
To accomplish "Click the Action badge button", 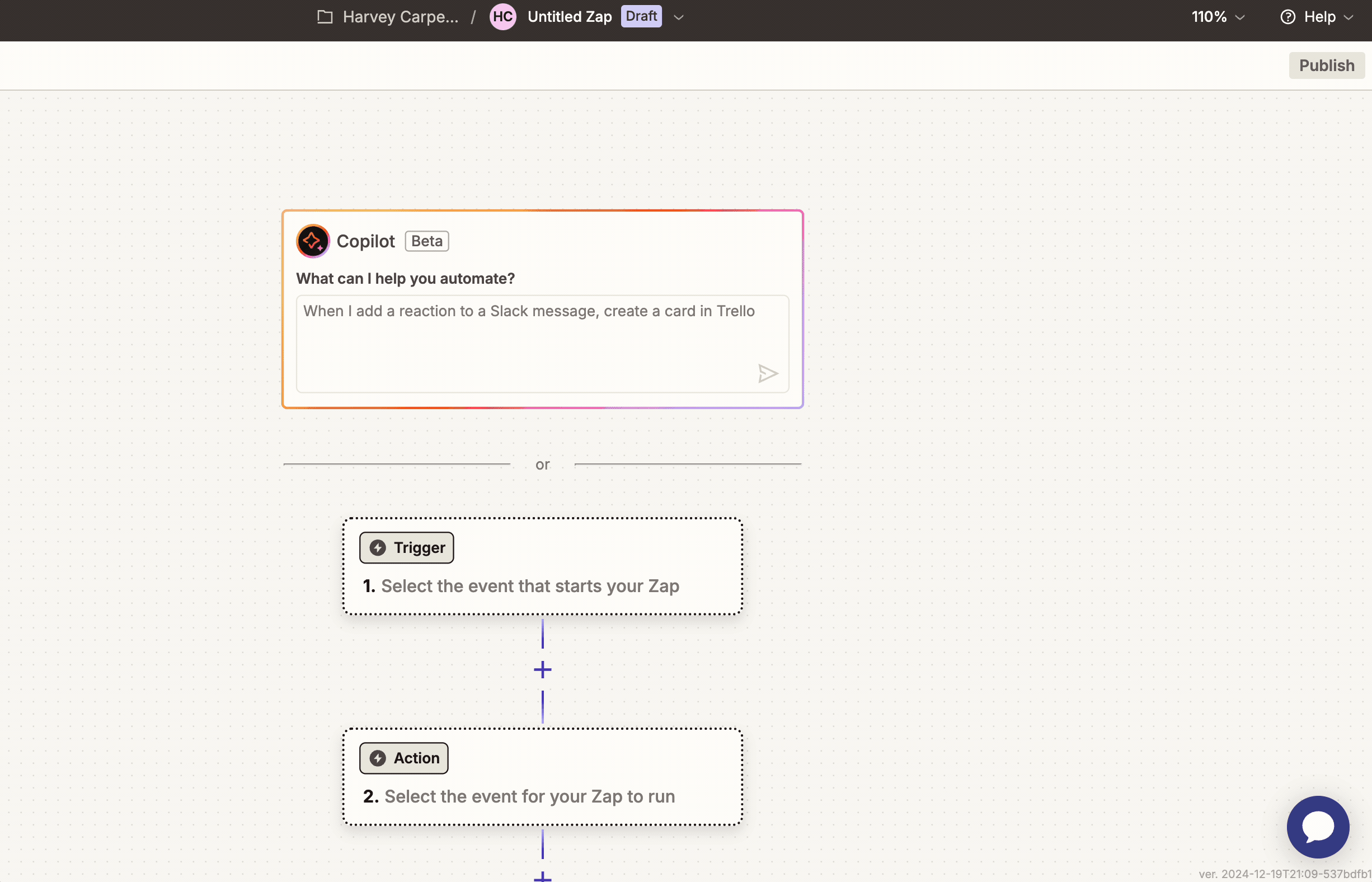I will click(403, 758).
